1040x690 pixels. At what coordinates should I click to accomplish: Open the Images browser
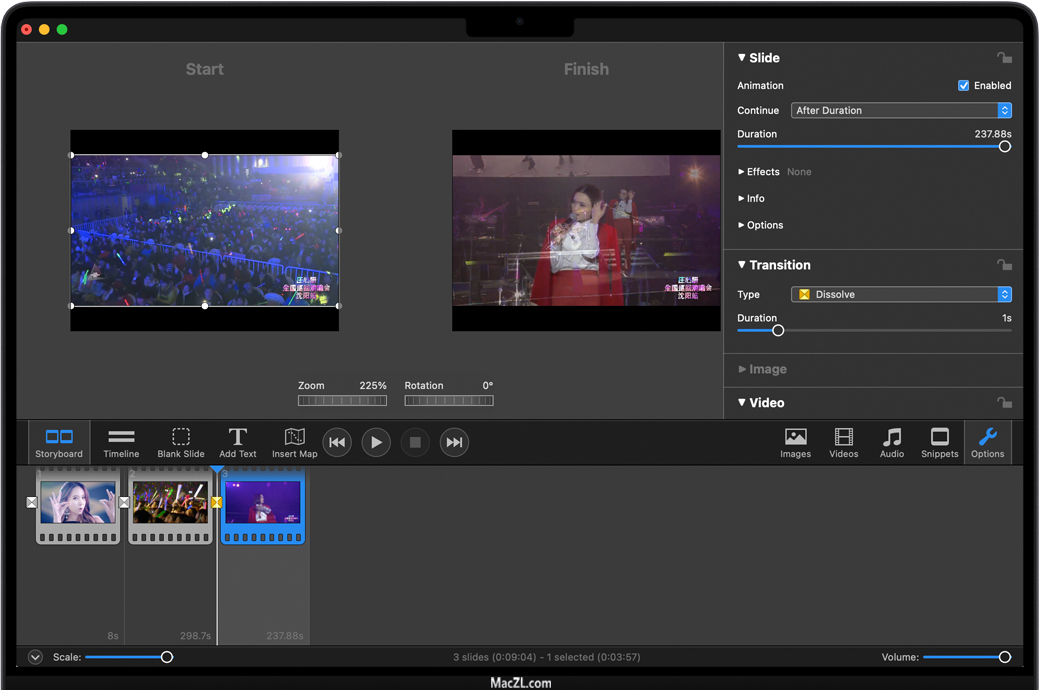[796, 442]
